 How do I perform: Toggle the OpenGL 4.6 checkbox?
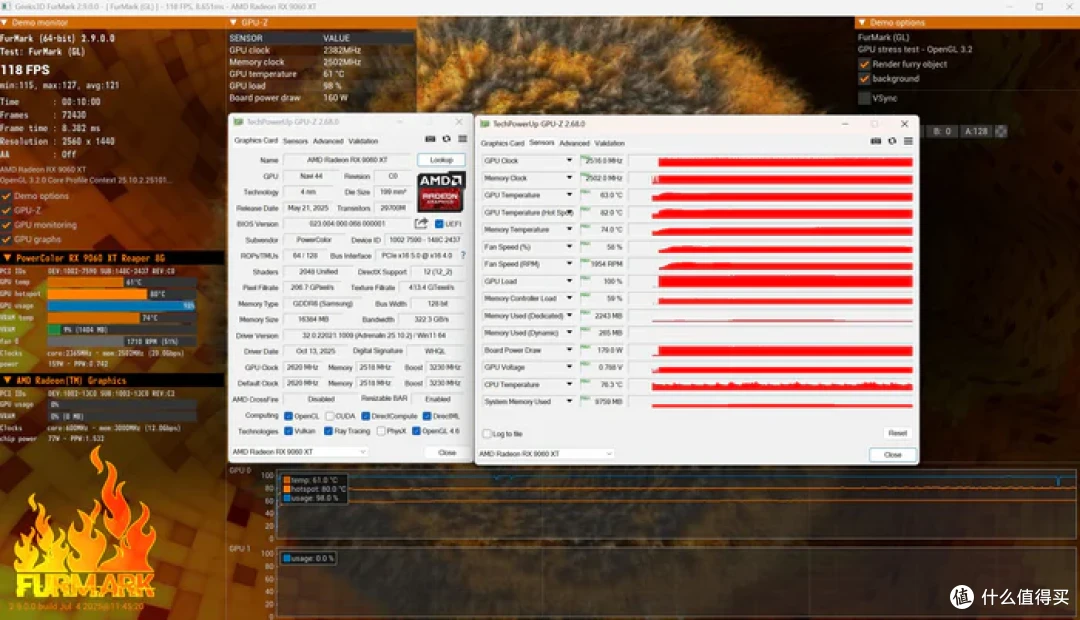(416, 431)
